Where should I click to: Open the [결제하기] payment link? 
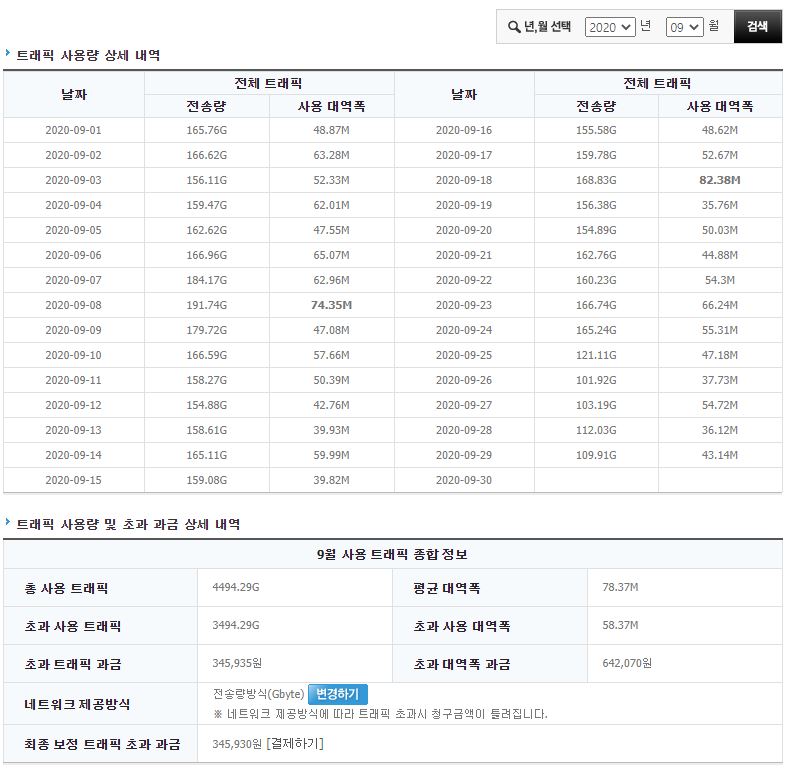tap(295, 744)
